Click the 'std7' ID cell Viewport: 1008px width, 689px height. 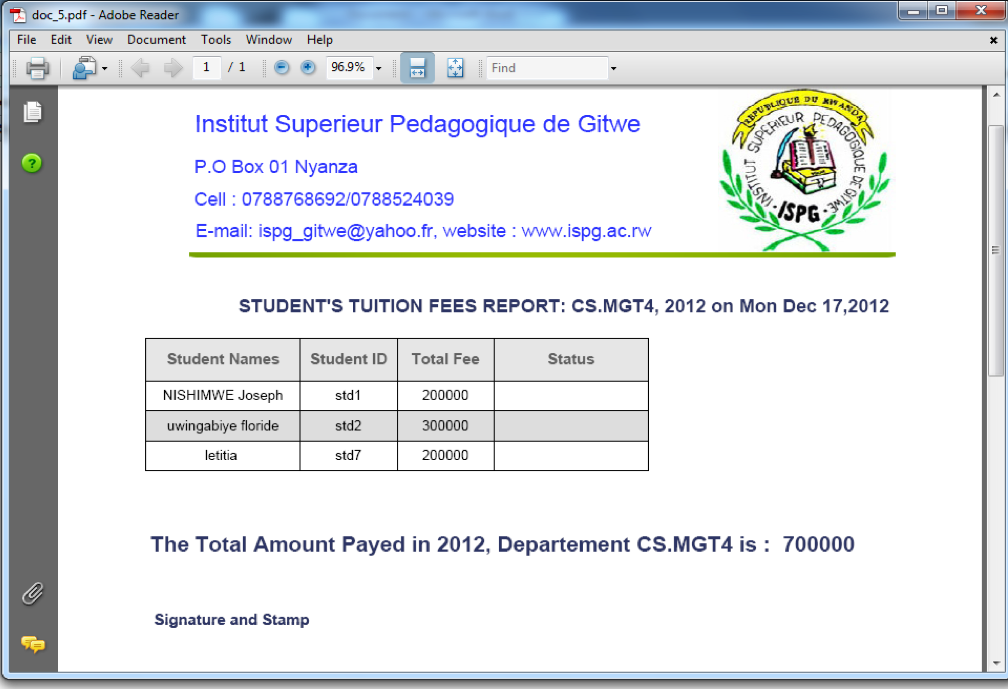click(348, 456)
